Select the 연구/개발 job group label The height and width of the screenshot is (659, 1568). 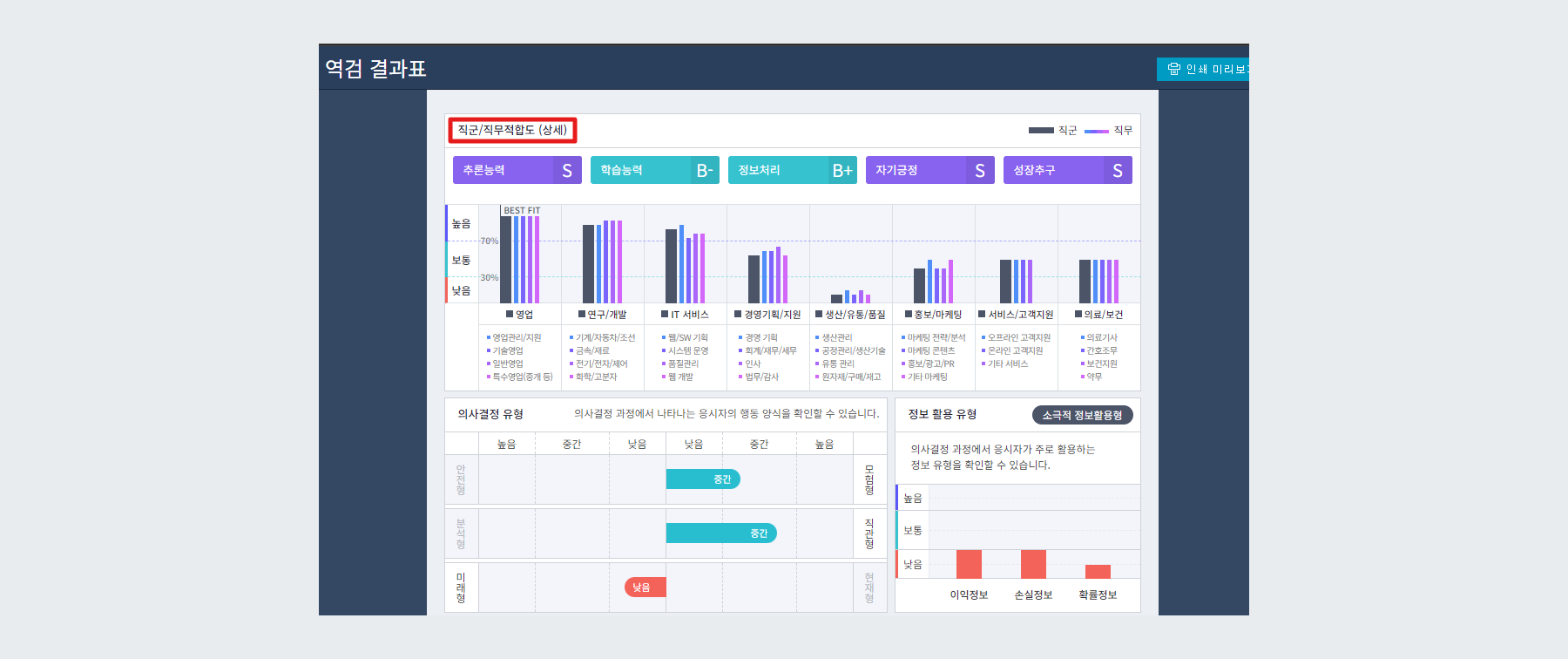[603, 315]
